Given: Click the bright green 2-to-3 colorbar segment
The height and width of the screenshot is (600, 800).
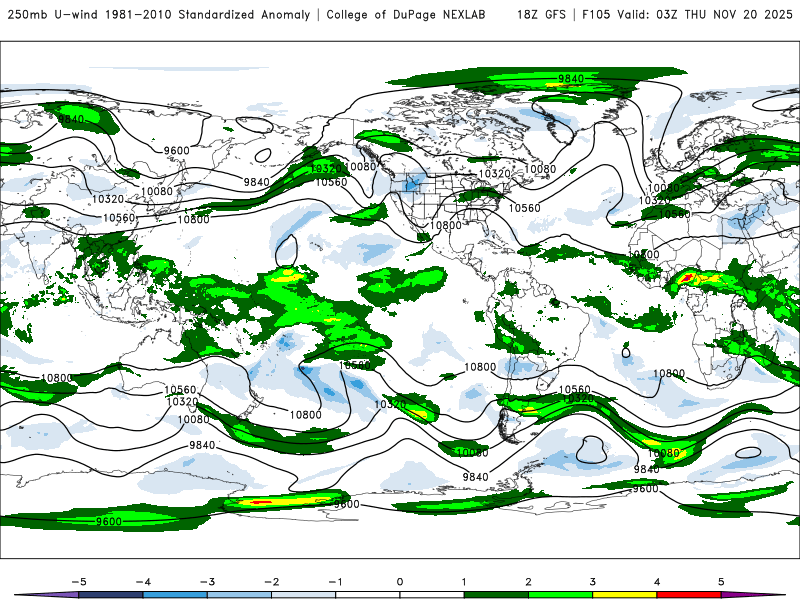Looking at the screenshot, I should (560, 595).
